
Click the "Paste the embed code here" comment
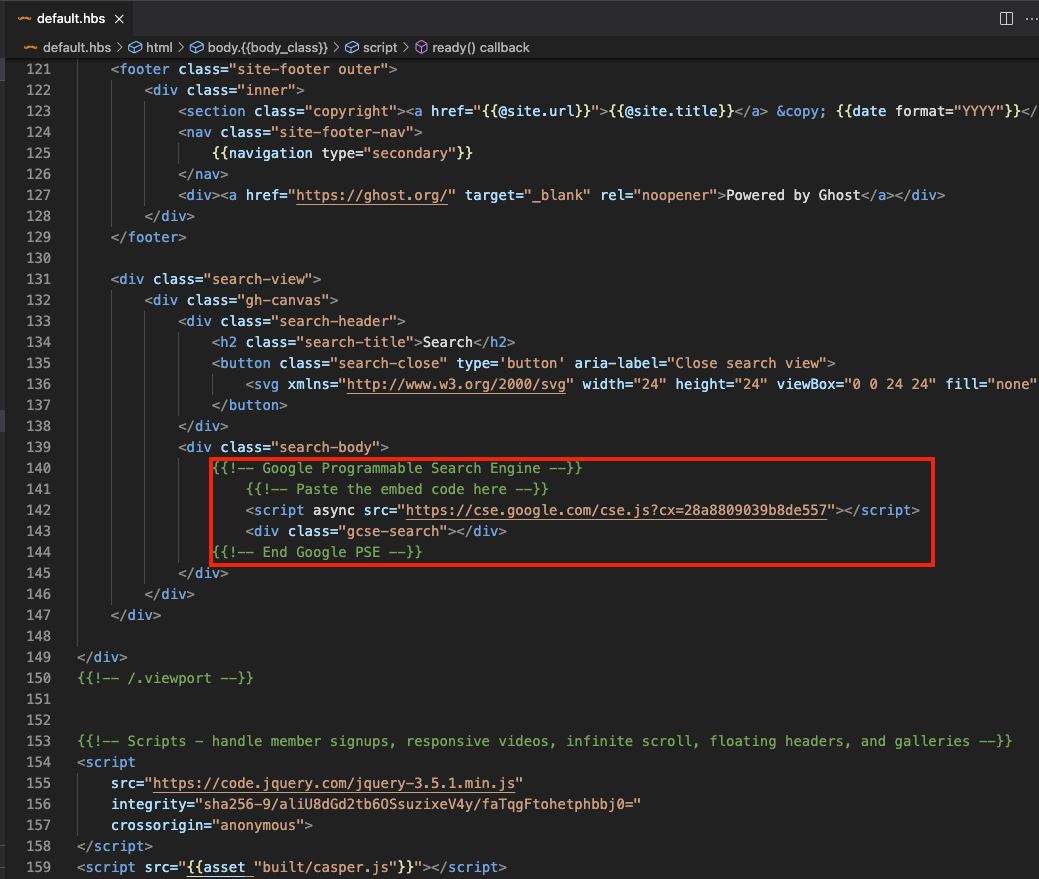pos(397,490)
